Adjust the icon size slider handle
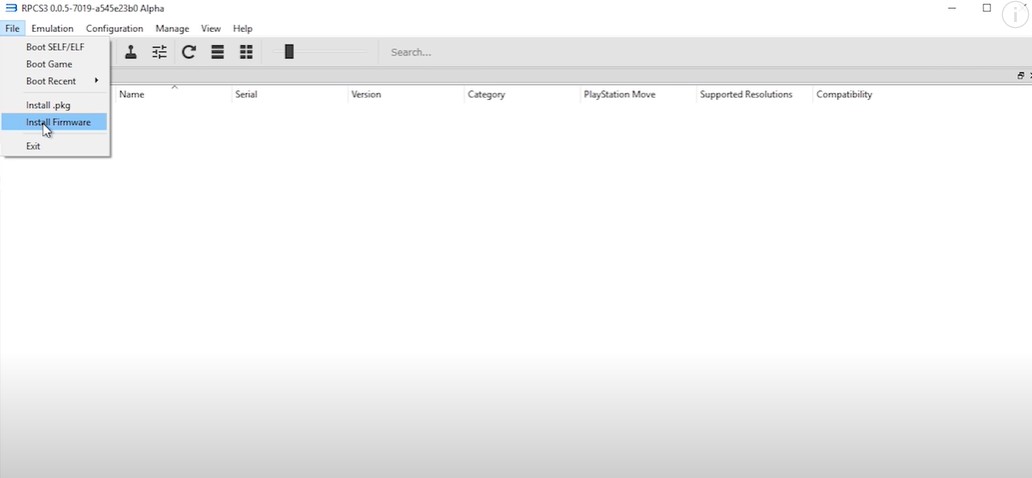Viewport: 1032px width, 478px height. [289, 52]
